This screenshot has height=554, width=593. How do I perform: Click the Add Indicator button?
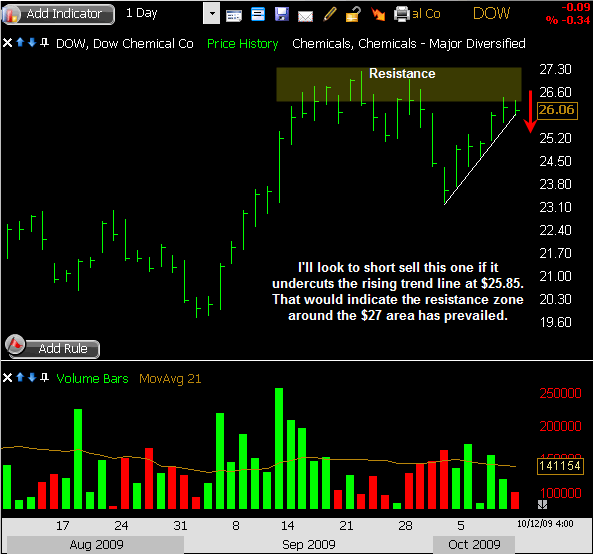[58, 14]
